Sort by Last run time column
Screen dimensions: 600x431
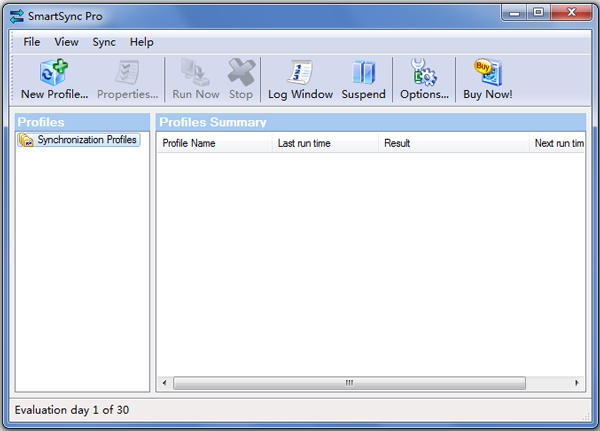point(325,143)
